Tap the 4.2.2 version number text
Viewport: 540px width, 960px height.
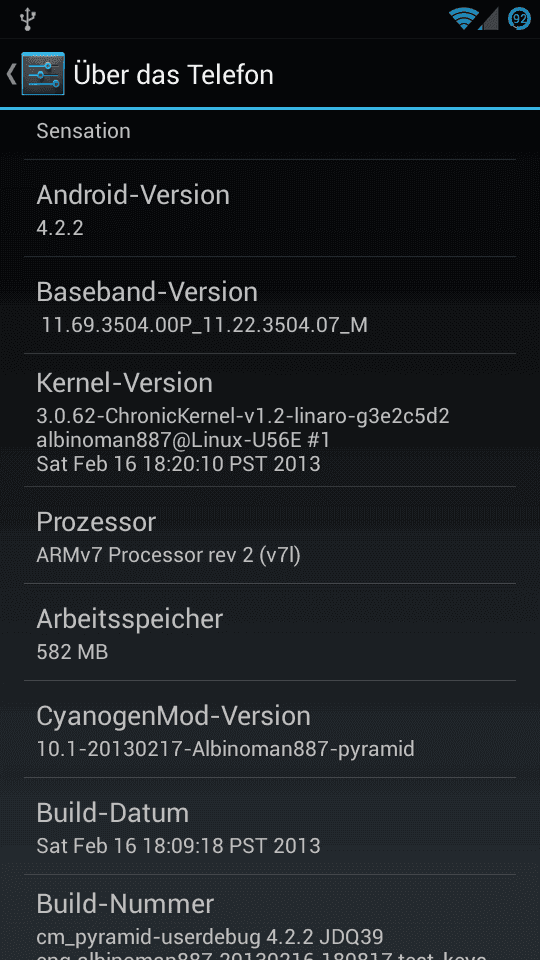(60, 228)
